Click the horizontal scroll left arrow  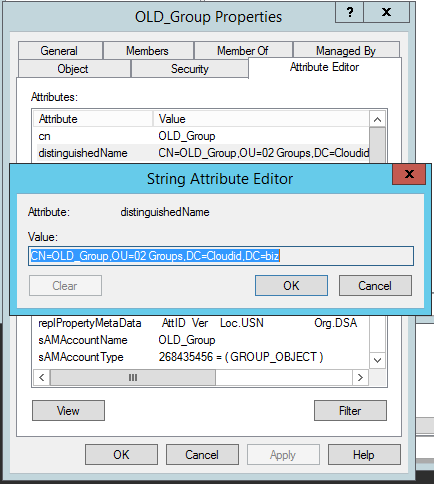click(42, 377)
